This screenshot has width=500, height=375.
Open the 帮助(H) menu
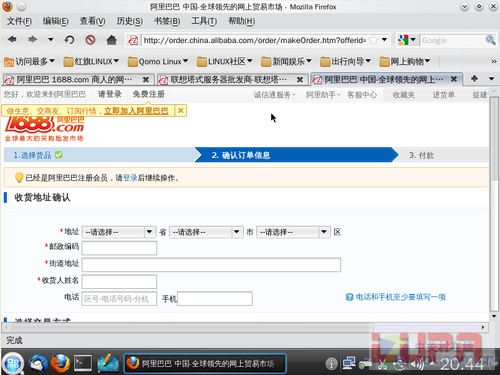click(241, 21)
